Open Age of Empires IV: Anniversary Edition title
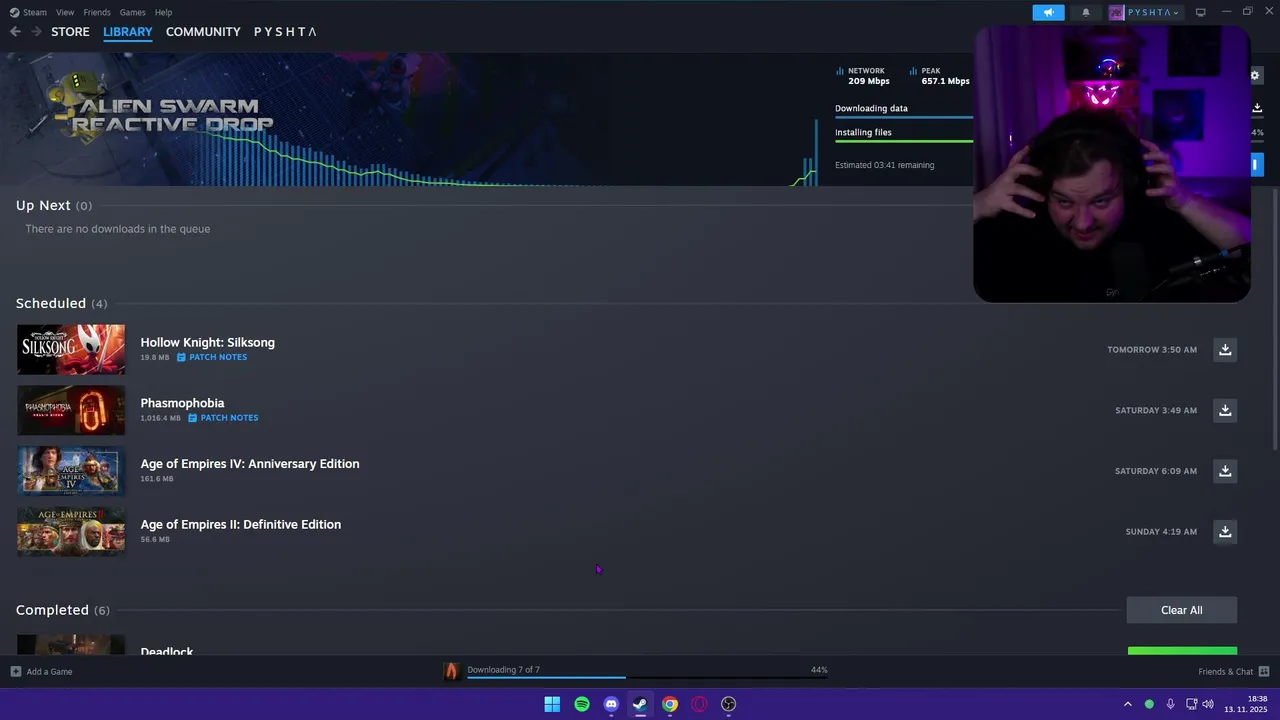 (250, 464)
